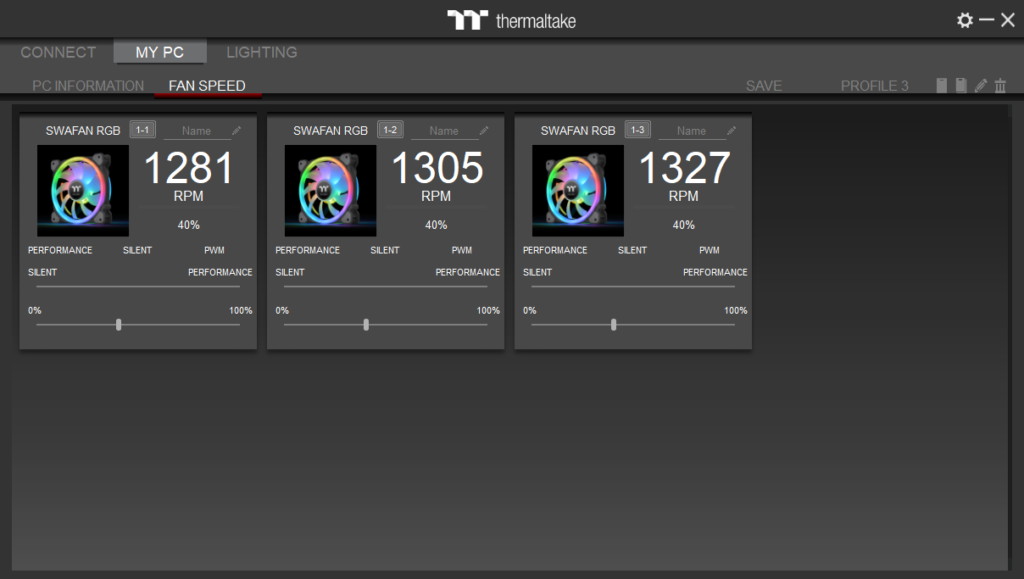The height and width of the screenshot is (579, 1024).
Task: Click the 1-2 fan port badge
Action: tap(390, 130)
